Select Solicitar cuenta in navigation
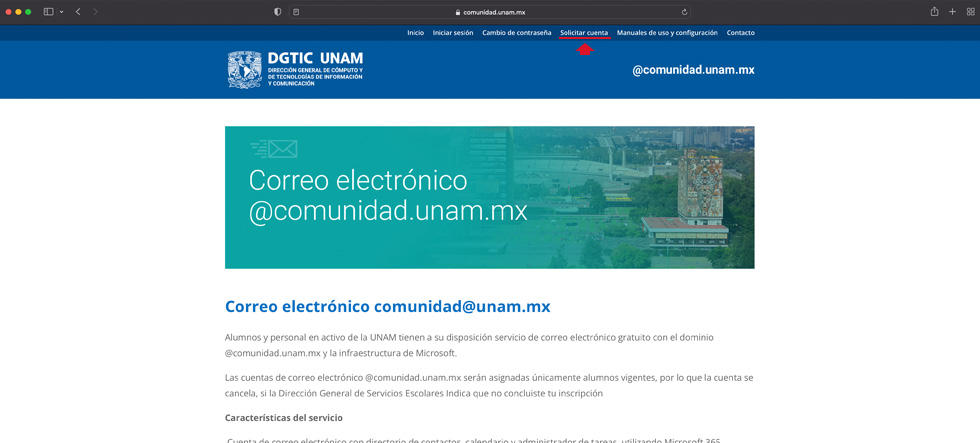 point(584,32)
